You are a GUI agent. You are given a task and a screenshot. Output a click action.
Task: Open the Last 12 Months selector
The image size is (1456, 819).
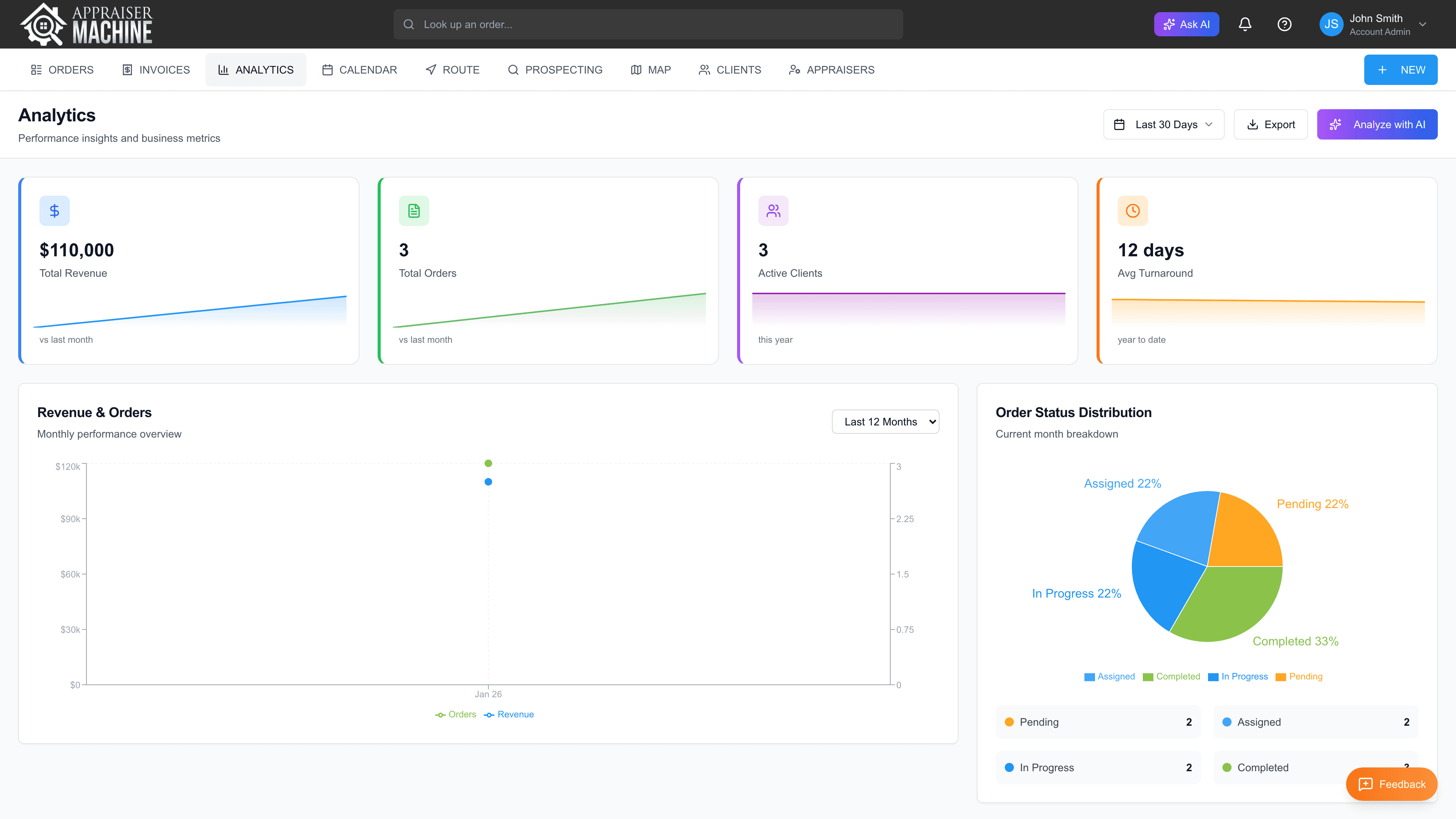click(x=885, y=421)
